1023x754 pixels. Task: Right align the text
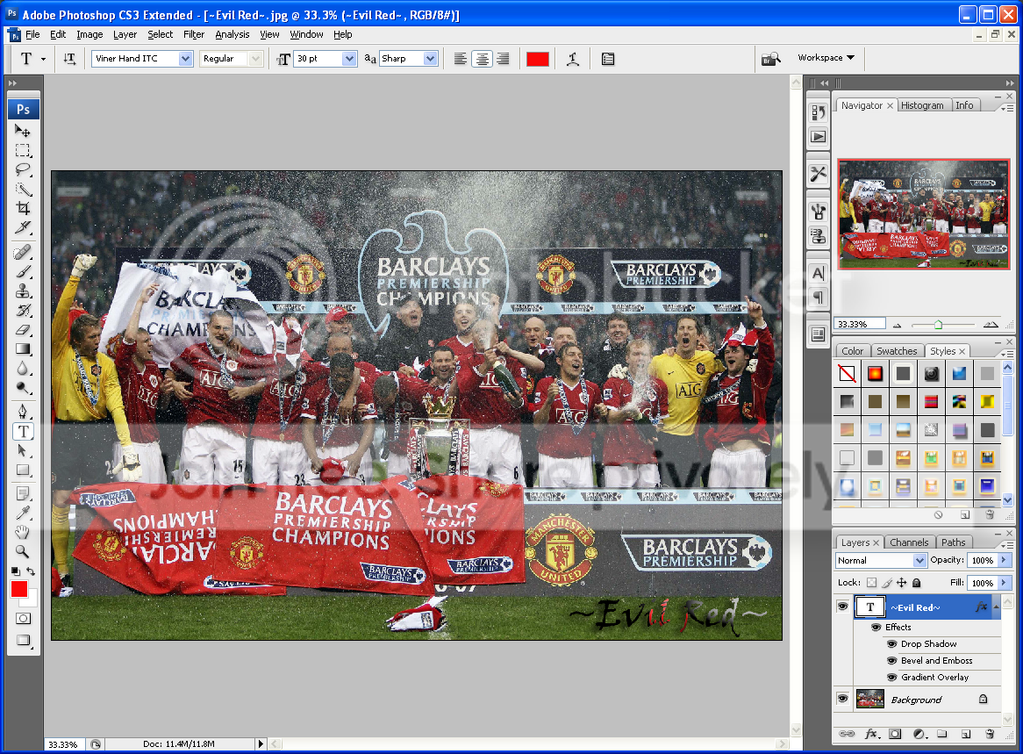pyautogui.click(x=503, y=59)
